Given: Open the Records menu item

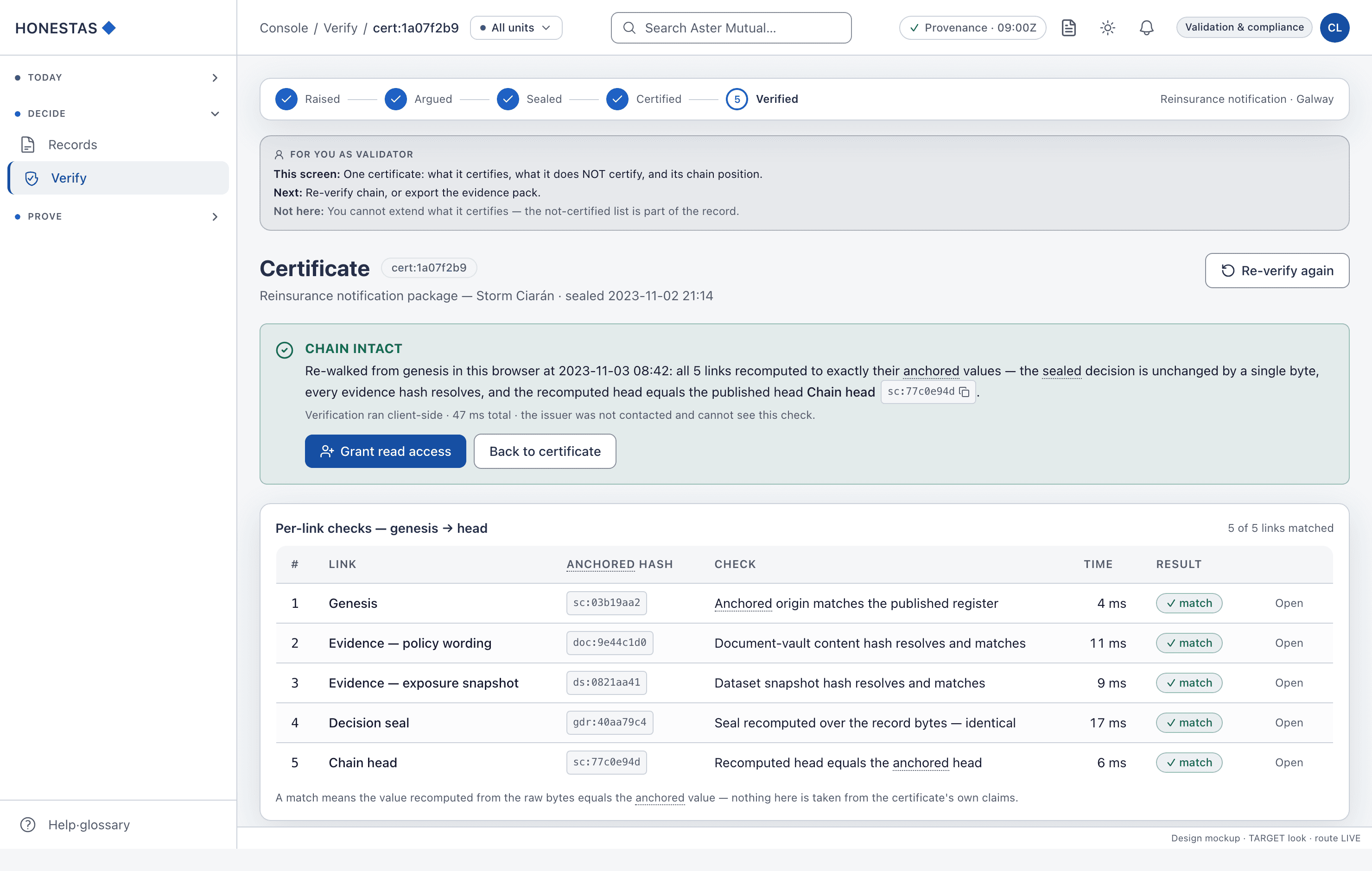Looking at the screenshot, I should 119,144.
